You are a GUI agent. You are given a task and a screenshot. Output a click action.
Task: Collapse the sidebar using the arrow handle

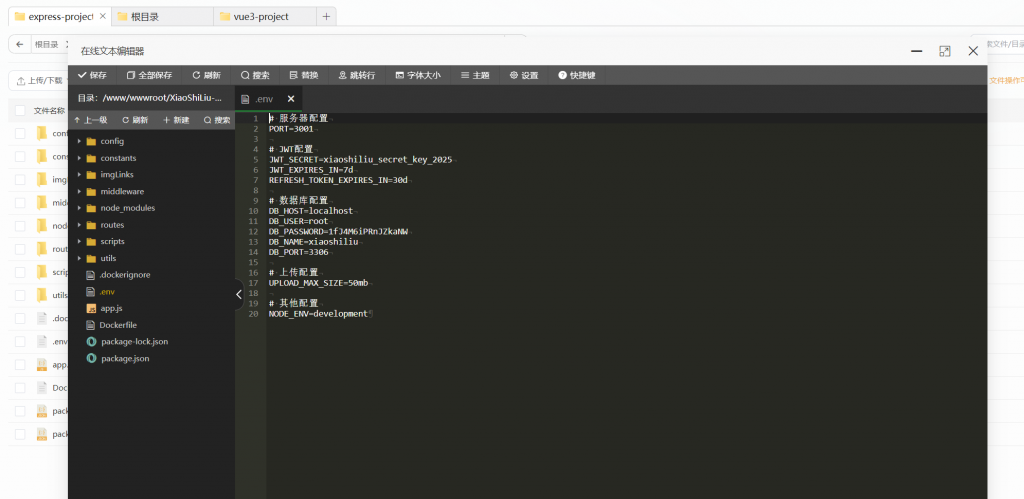239,294
